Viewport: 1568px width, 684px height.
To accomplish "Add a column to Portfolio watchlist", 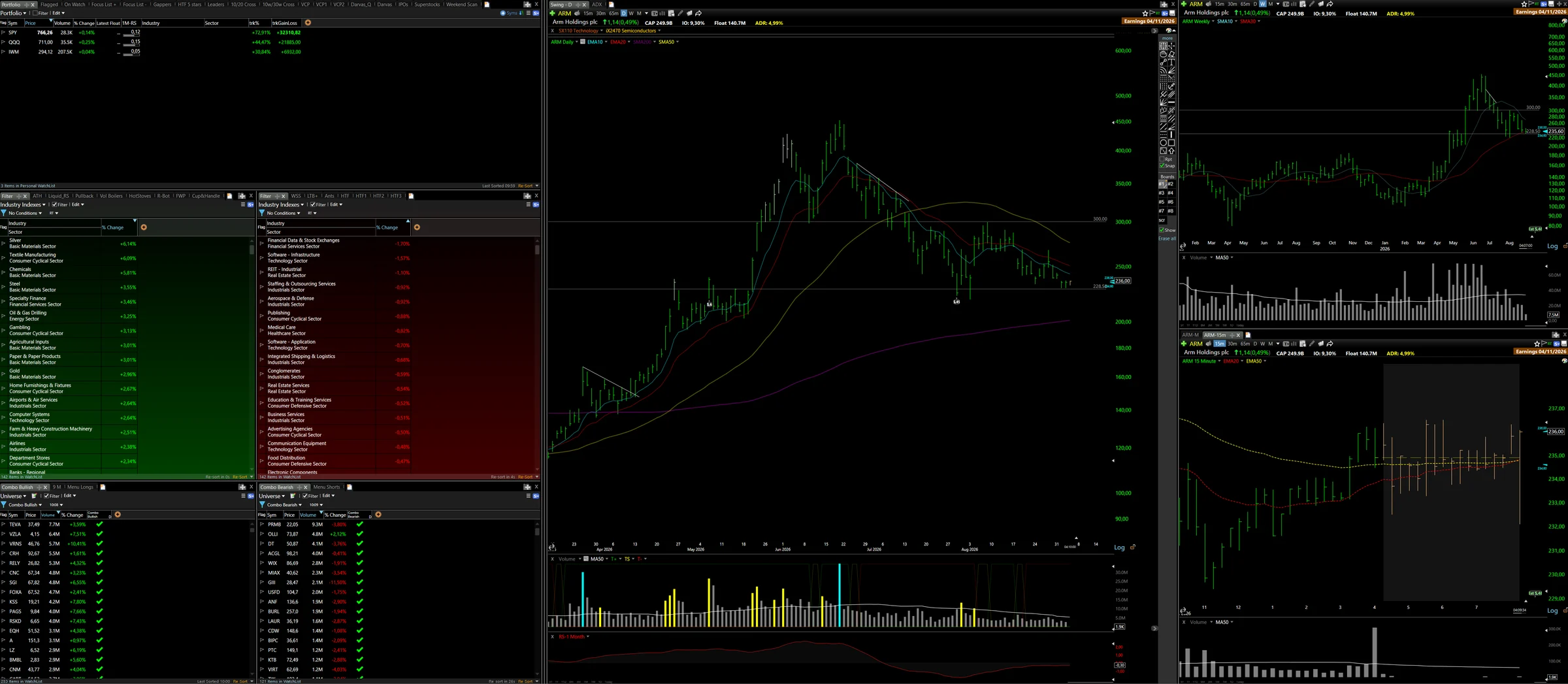I will pos(308,23).
